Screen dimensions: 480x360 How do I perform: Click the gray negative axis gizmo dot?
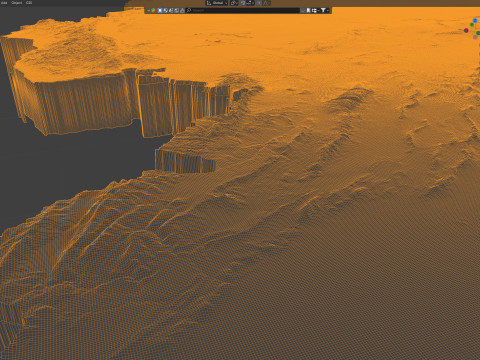click(475, 37)
